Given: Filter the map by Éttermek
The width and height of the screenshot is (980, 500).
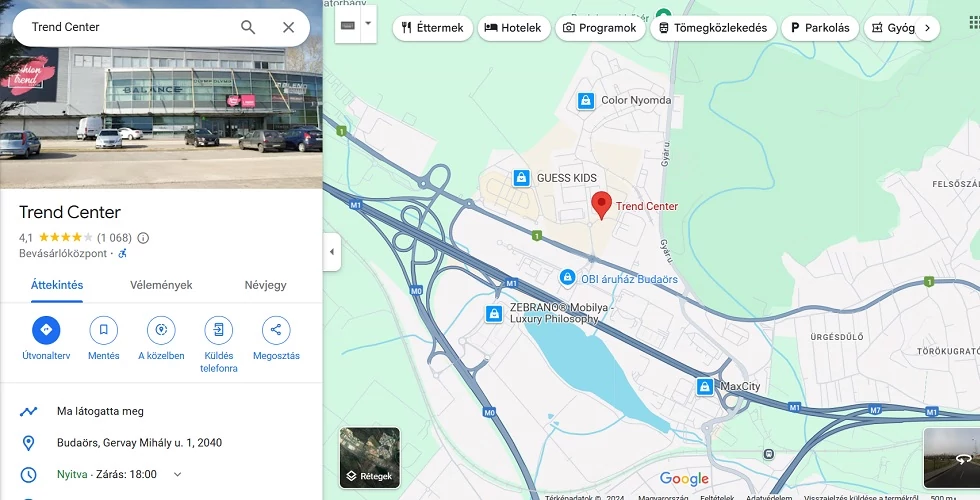Looking at the screenshot, I should pos(432,28).
